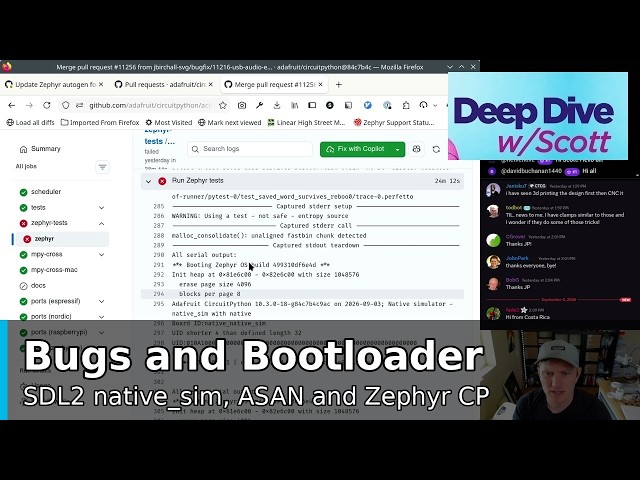640x480 pixels.
Task: Filter jobs with the All jobs filter icon
Action: [102, 167]
